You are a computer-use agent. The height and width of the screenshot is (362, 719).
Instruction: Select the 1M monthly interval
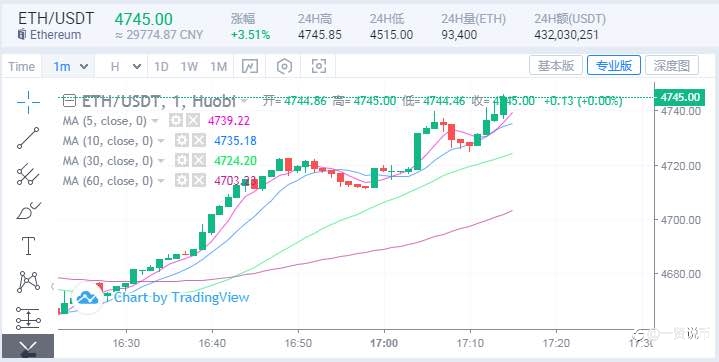[219, 67]
